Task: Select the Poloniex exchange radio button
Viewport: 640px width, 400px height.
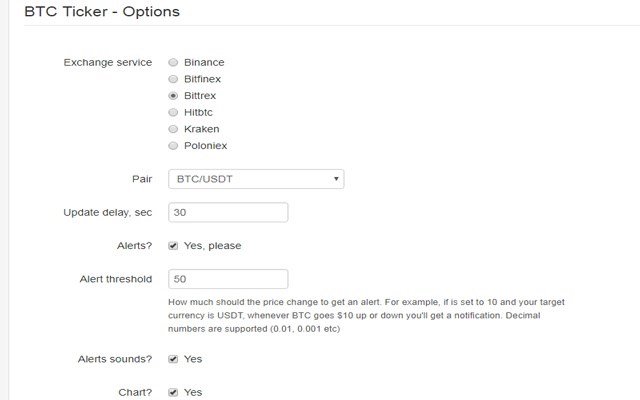Action: coord(173,146)
